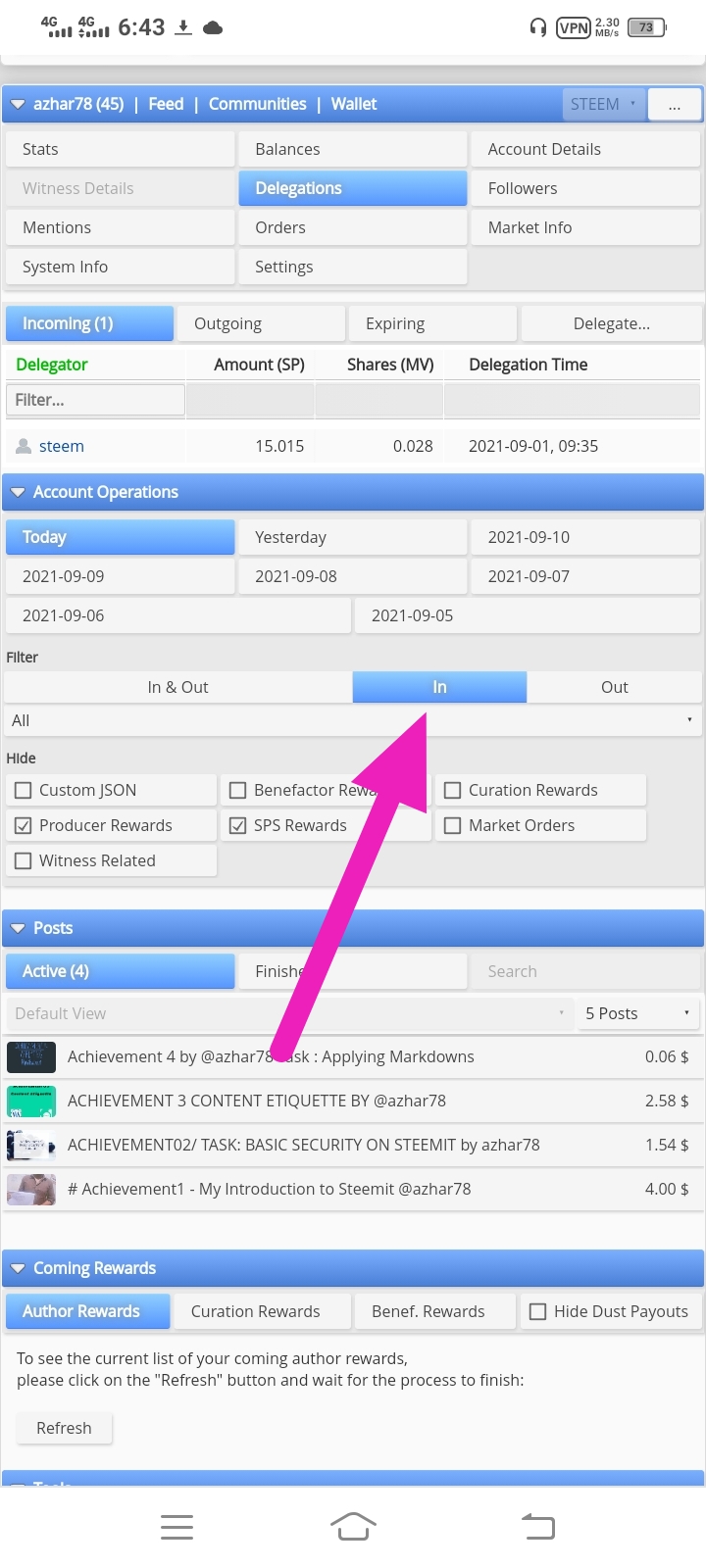This screenshot has width=706, height=1568.
Task: Open the All operations filter dropdown
Action: (x=353, y=720)
